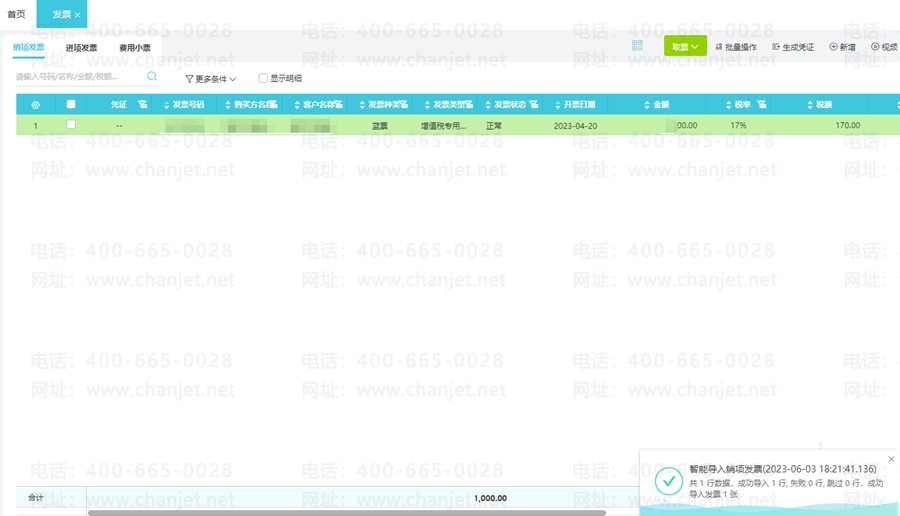Image resolution: width=900 pixels, height=516 pixels.
Task: Click the '--' voucher cell in row 1
Action: click(x=119, y=126)
